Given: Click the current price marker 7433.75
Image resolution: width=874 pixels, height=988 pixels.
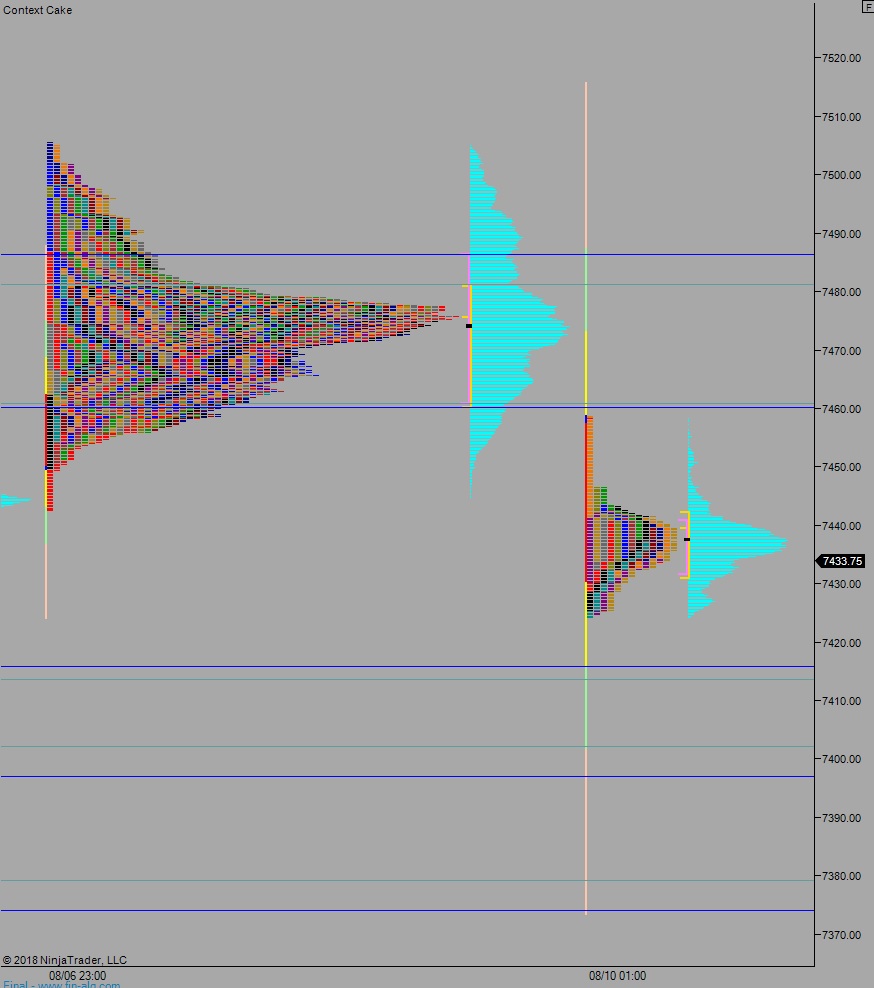Looking at the screenshot, I should [842, 561].
